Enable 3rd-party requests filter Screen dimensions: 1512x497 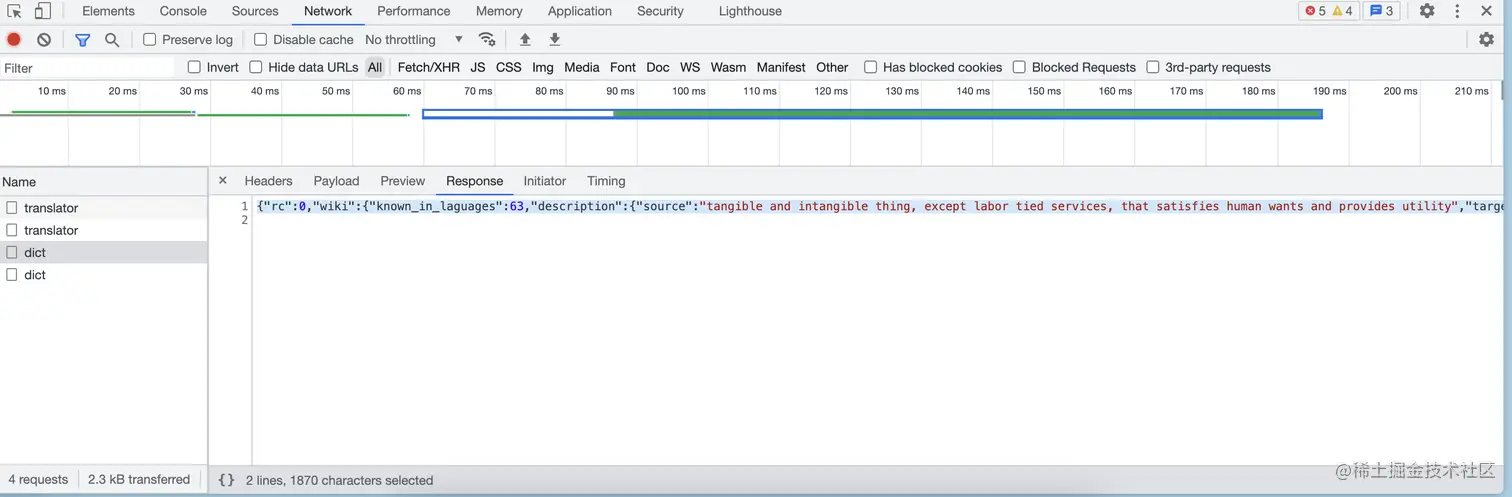coord(1153,67)
